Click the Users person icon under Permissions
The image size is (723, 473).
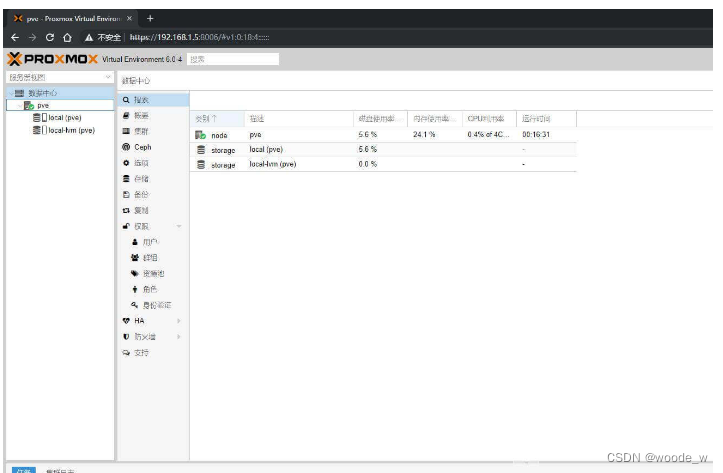pos(135,242)
